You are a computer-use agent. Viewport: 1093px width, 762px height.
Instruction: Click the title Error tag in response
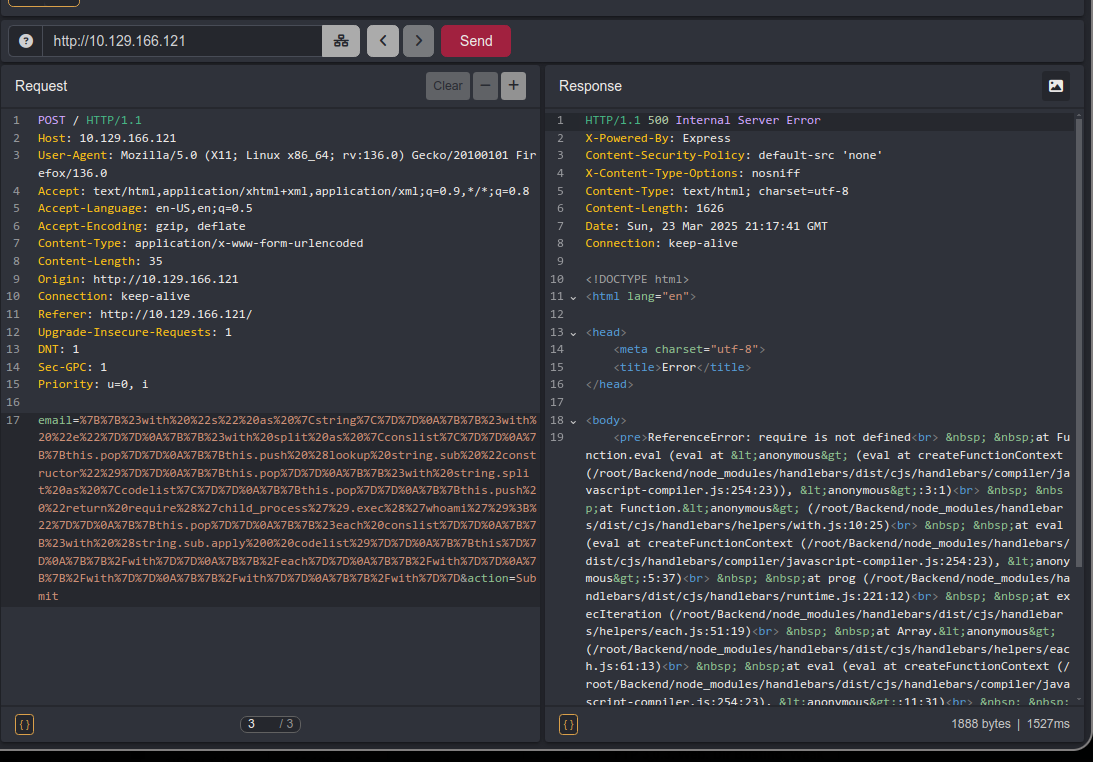click(682, 367)
